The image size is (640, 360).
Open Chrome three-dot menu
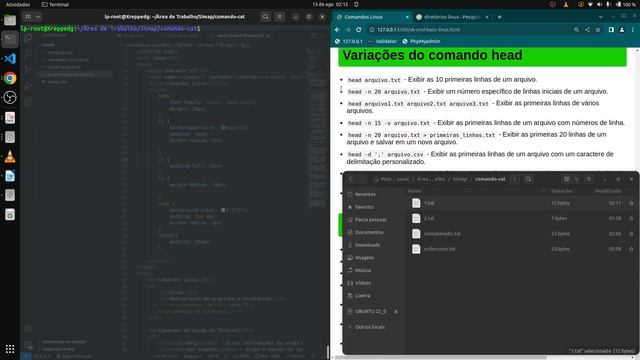[633, 29]
